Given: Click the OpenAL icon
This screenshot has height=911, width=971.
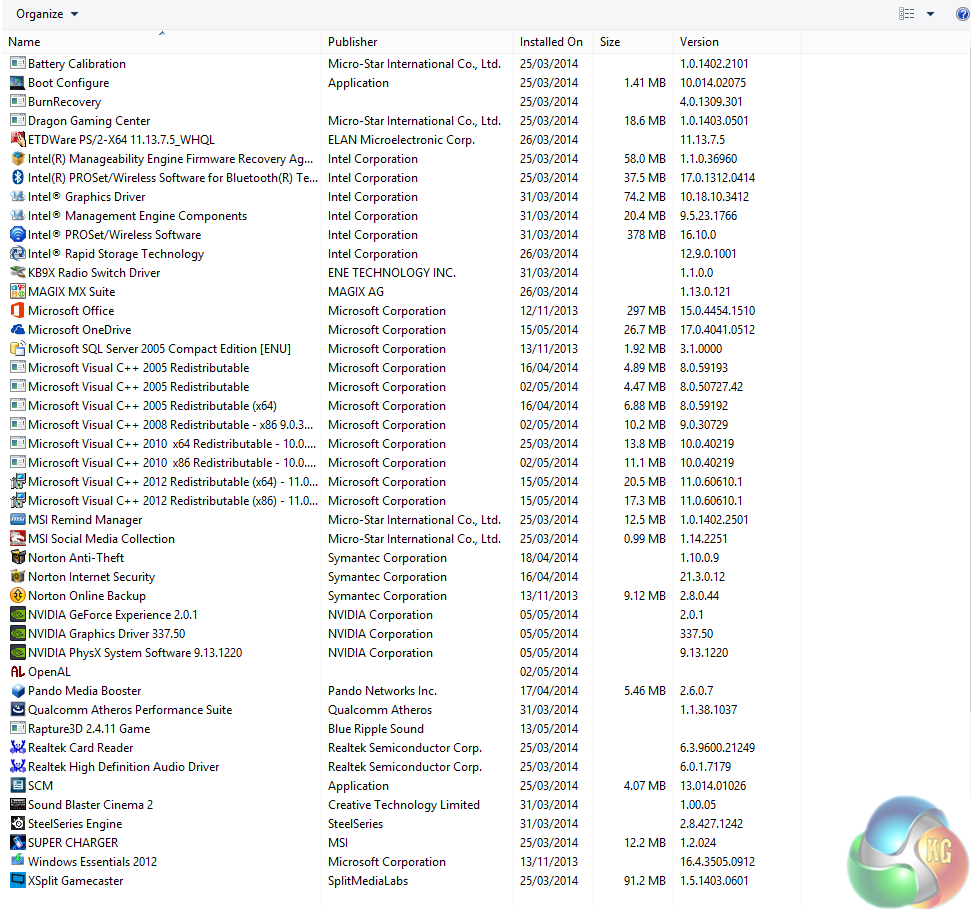Looking at the screenshot, I should coord(18,671).
